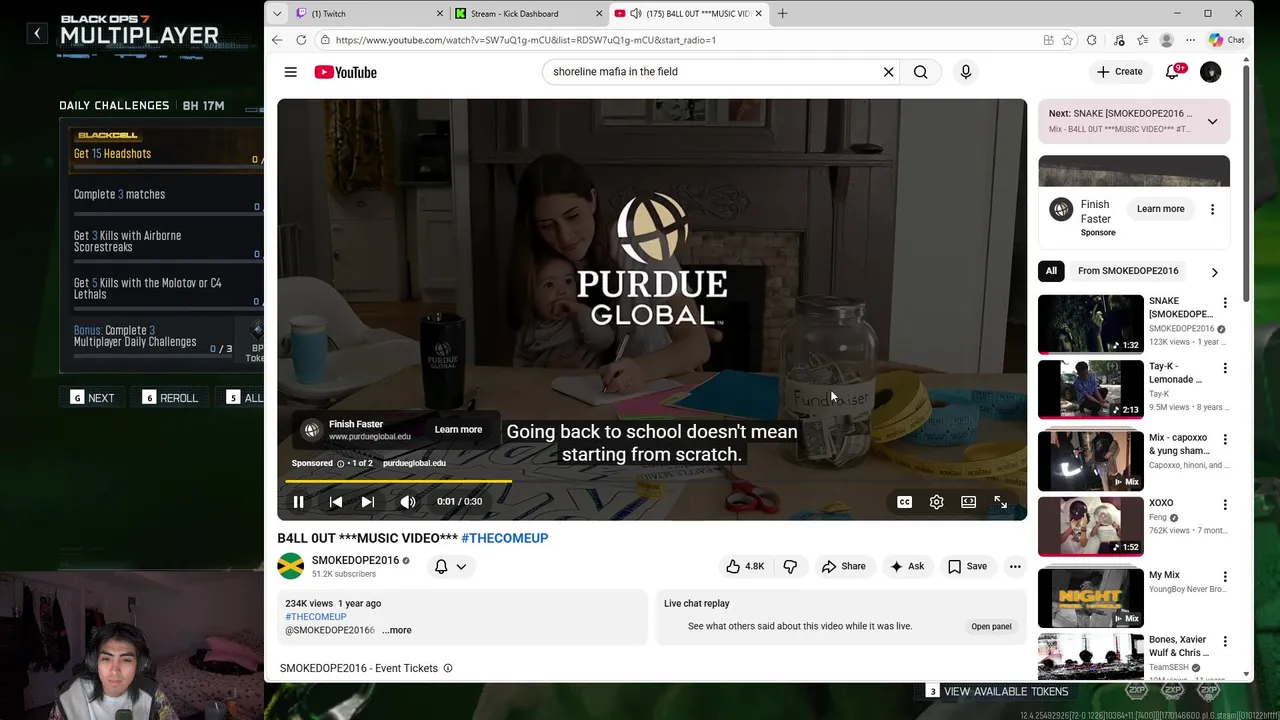This screenshot has width=1280, height=720.
Task: Click the Create button on YouTube
Action: click(1119, 72)
